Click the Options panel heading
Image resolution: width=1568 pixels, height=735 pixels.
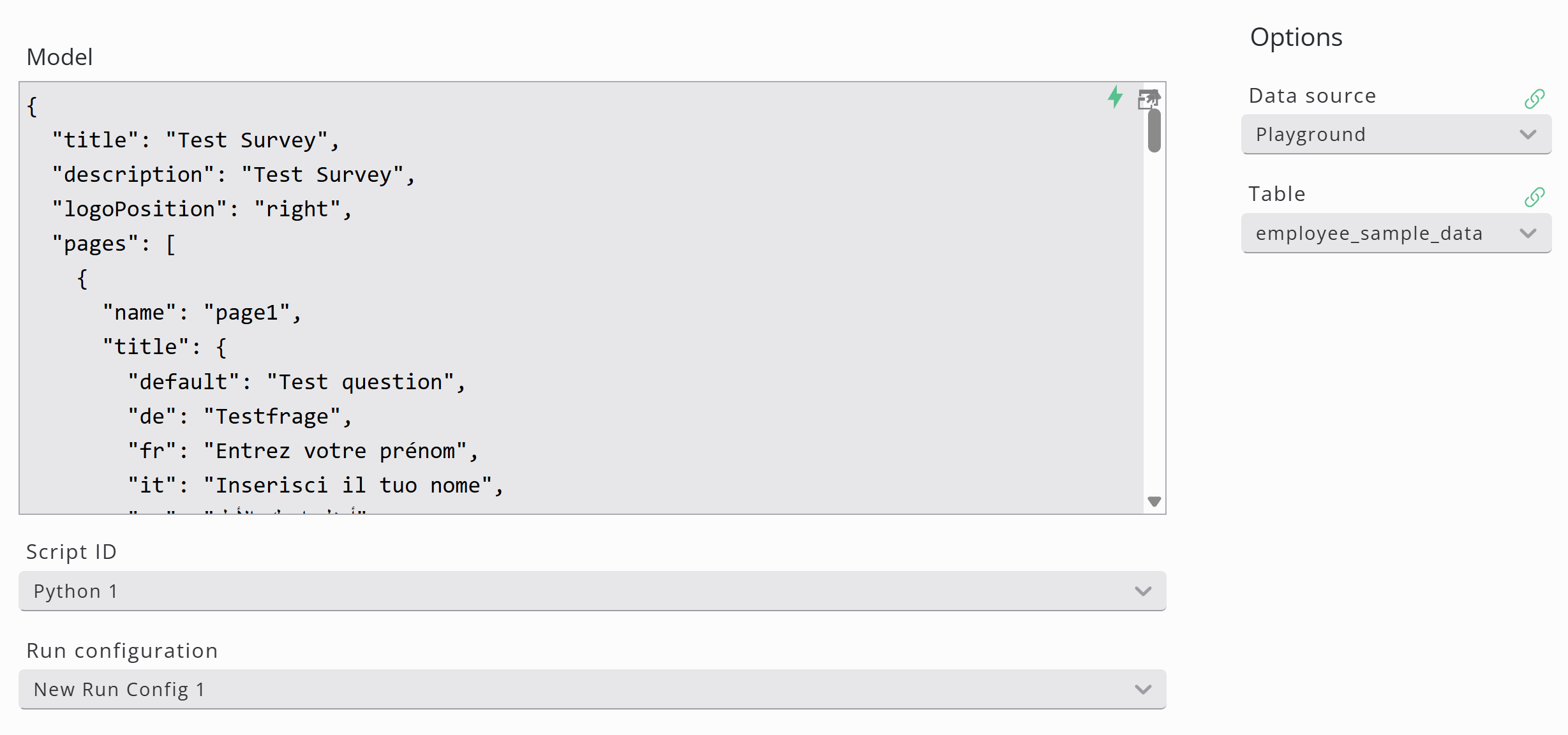1295,37
